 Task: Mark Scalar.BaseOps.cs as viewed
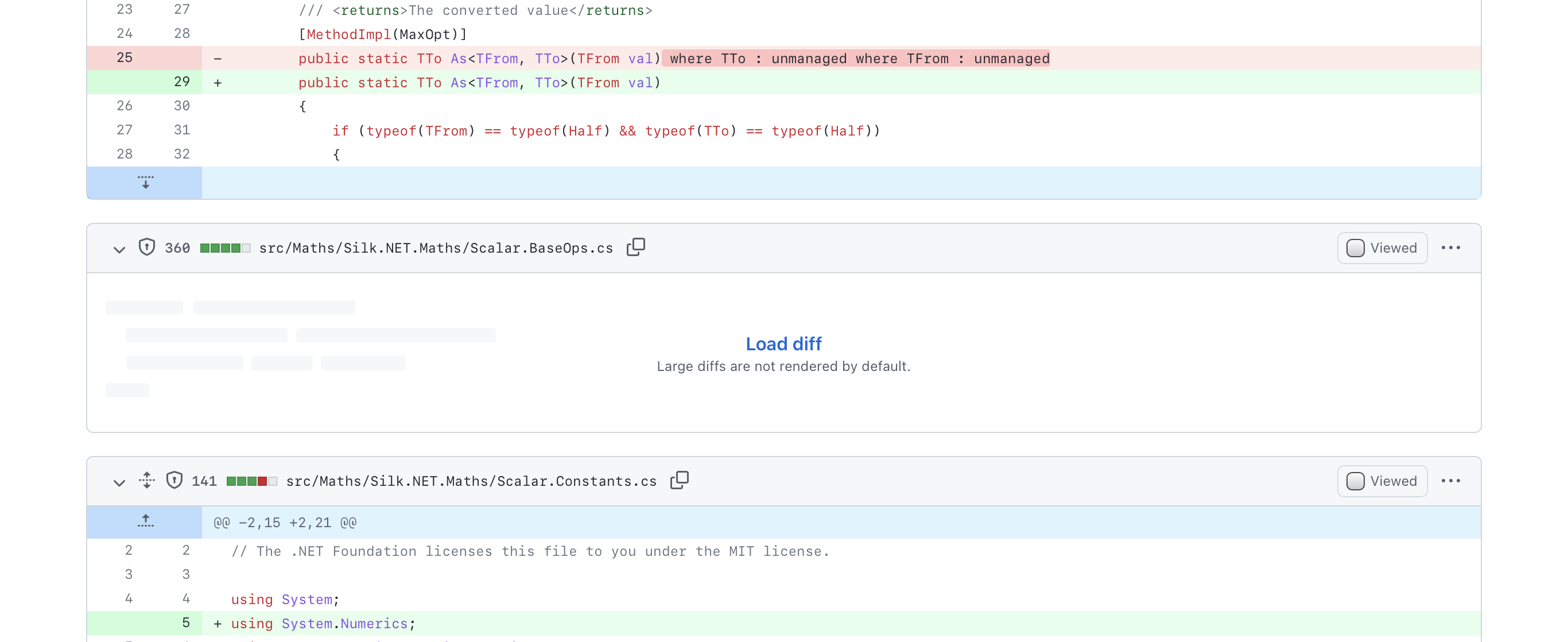pyautogui.click(x=1381, y=248)
